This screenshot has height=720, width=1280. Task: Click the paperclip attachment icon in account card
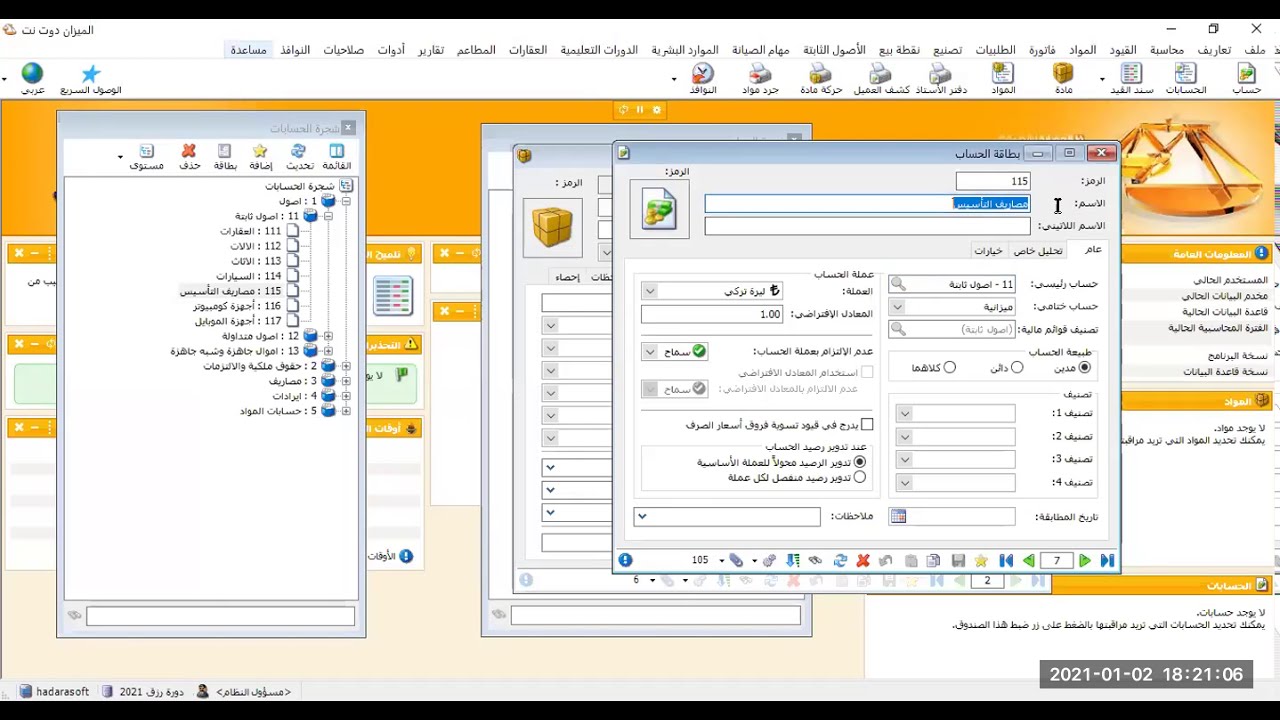[736, 561]
